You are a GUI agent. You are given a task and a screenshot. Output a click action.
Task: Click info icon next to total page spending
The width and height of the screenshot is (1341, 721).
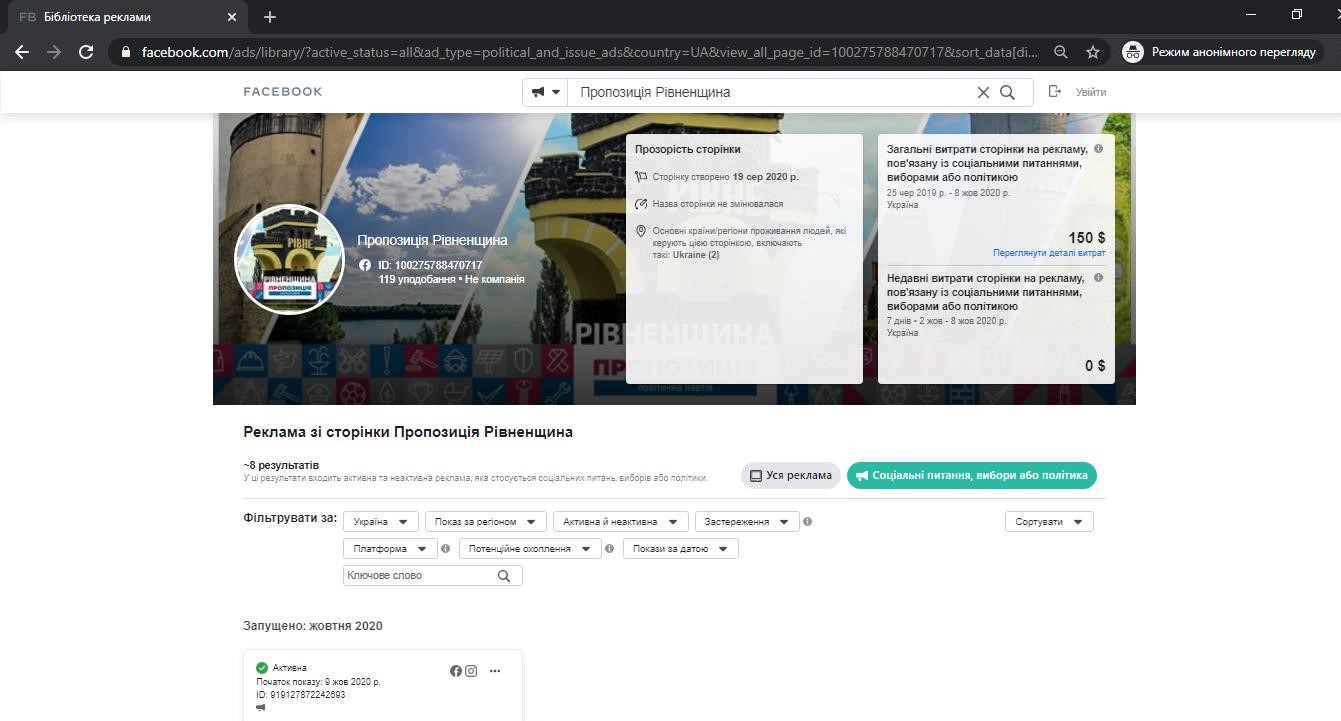[x=1098, y=149]
